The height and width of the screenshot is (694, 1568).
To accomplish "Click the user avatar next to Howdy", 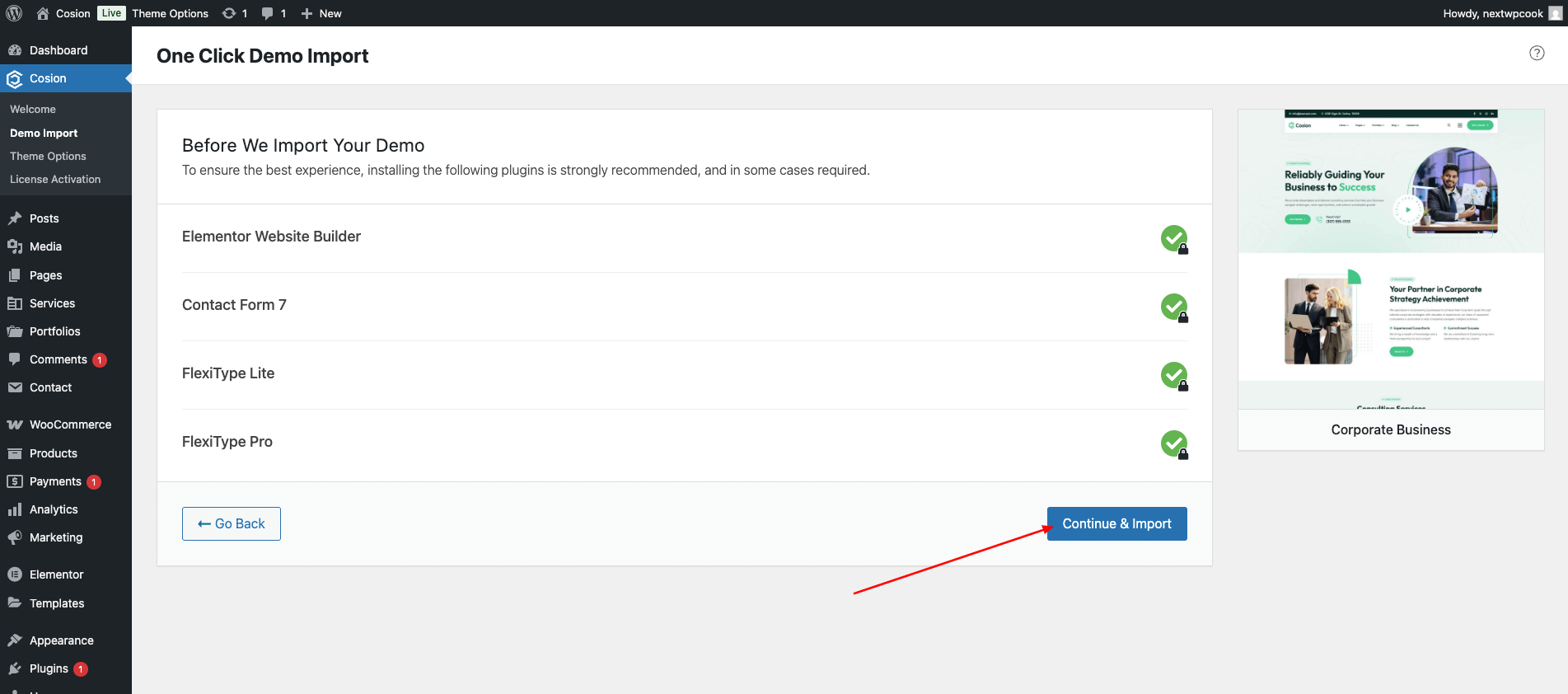I will 1555,13.
